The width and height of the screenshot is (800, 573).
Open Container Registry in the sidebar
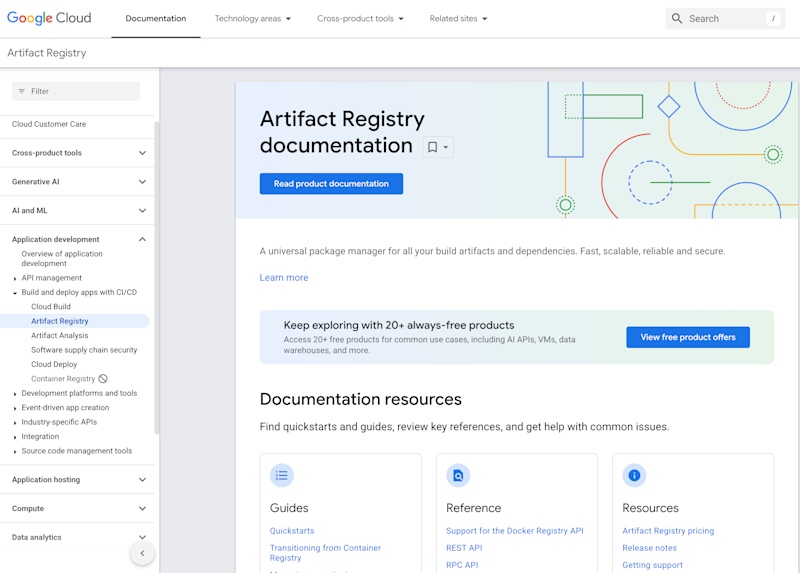(63, 379)
